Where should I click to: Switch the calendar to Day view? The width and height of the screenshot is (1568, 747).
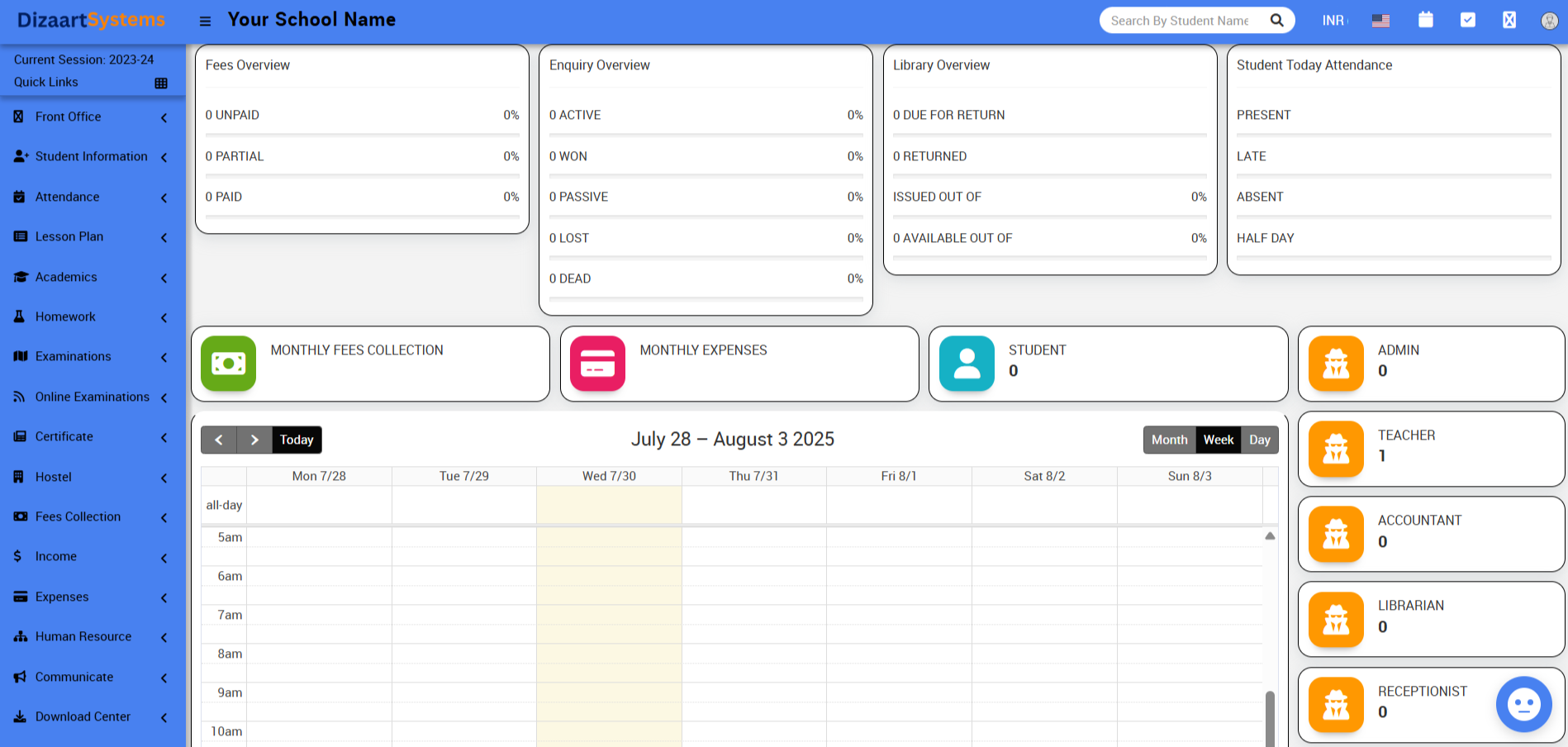[x=1259, y=440]
